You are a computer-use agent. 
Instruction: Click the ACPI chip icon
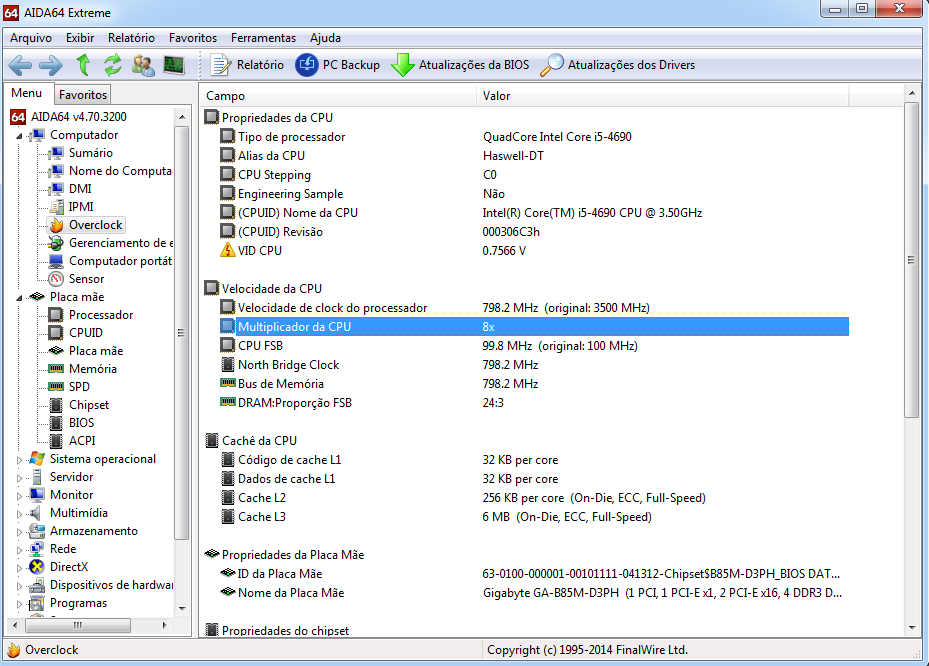click(56, 441)
